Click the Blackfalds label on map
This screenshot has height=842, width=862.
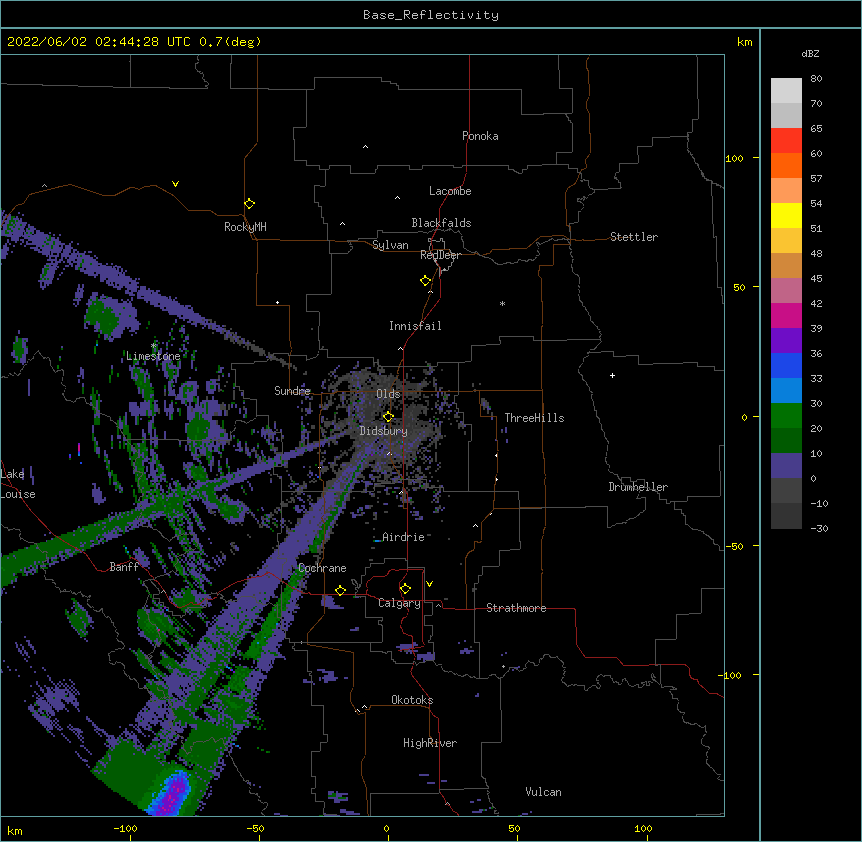pyautogui.click(x=441, y=223)
